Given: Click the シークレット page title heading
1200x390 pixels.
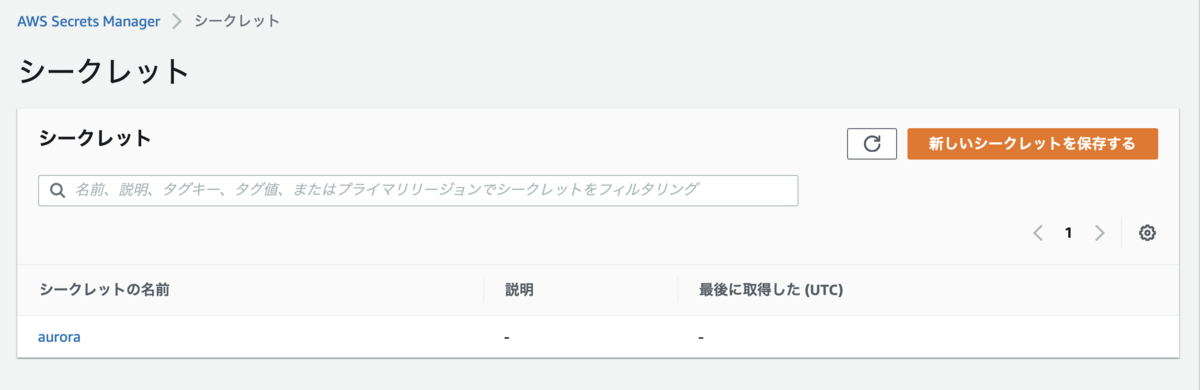Looking at the screenshot, I should [103, 72].
